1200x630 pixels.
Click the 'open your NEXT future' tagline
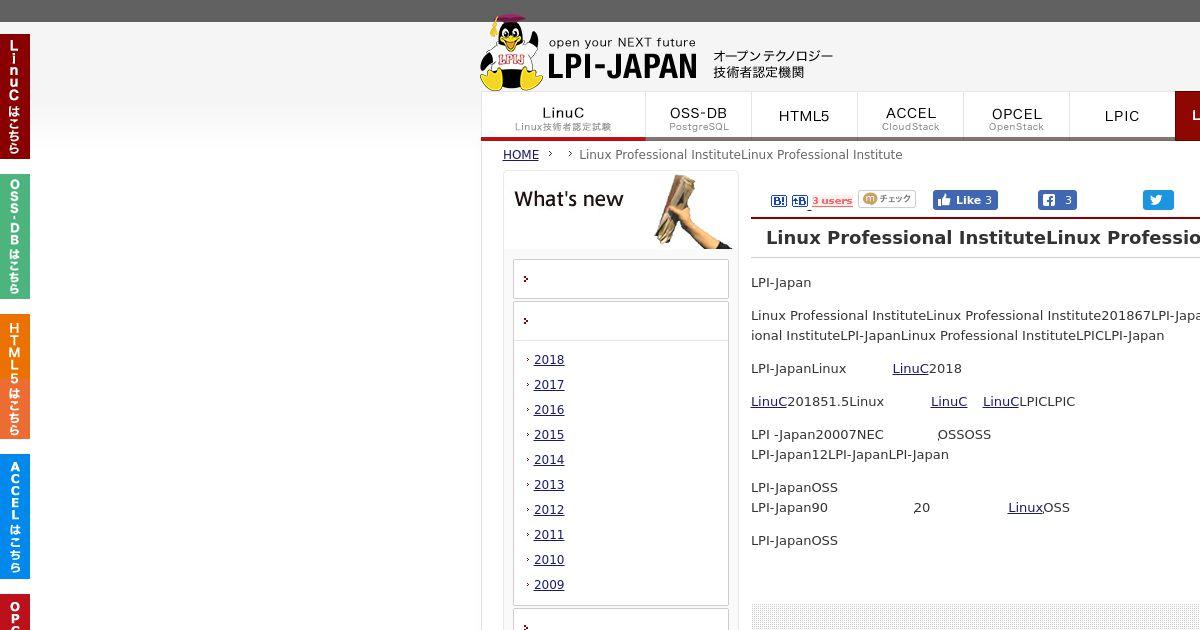(x=622, y=43)
